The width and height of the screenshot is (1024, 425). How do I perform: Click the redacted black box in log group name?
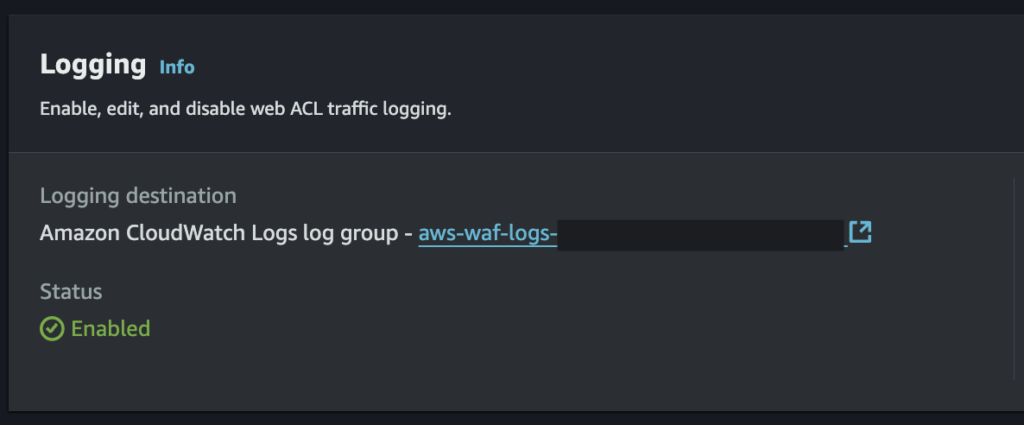[x=700, y=234]
